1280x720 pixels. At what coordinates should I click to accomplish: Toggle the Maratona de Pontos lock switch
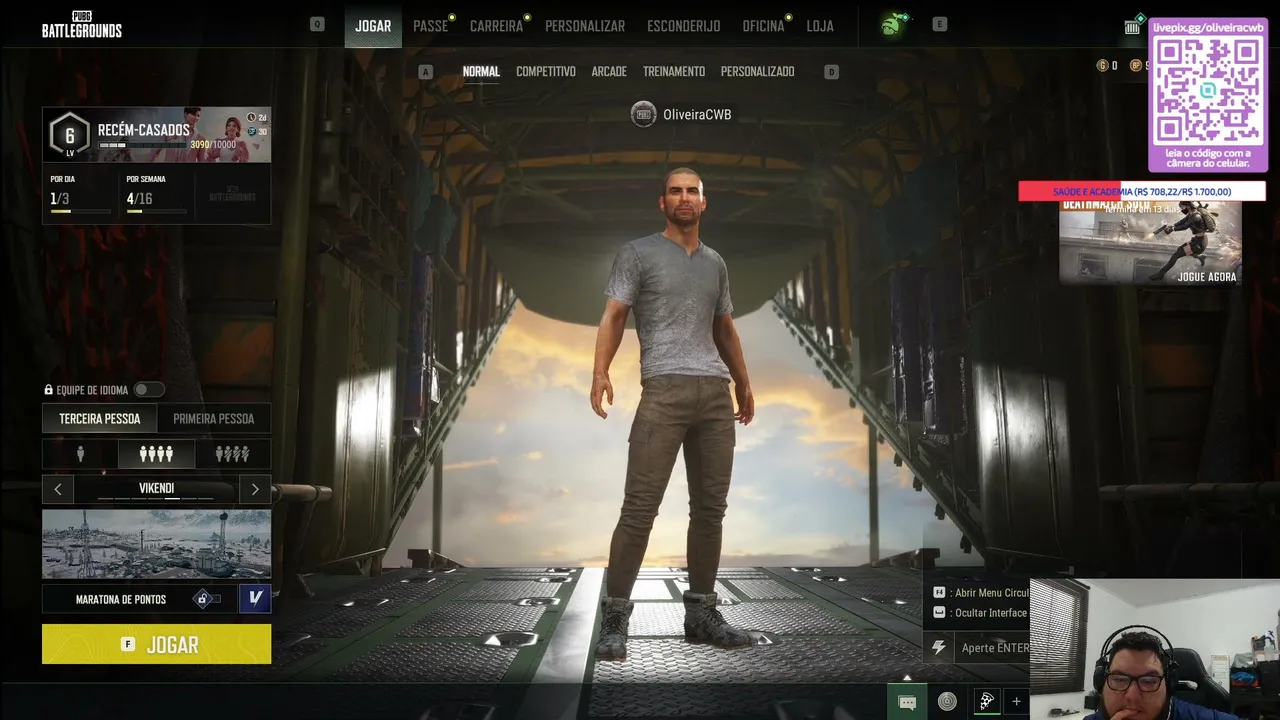click(206, 599)
